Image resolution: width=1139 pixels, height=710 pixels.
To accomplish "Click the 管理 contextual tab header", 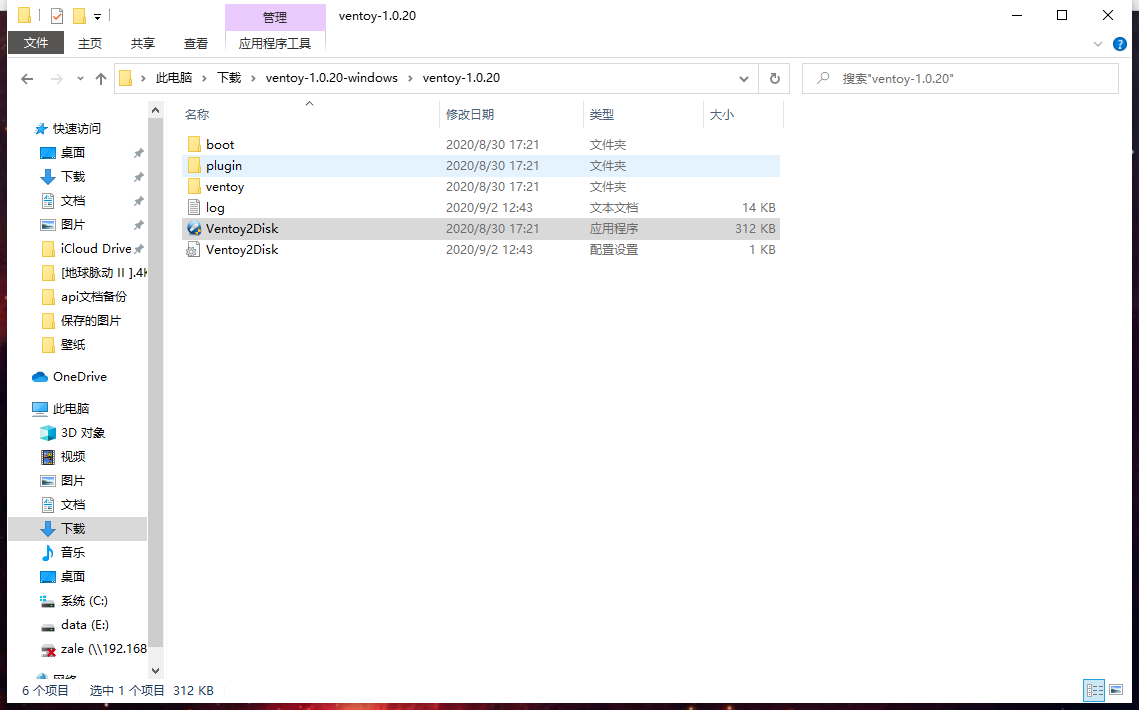I will coord(275,17).
